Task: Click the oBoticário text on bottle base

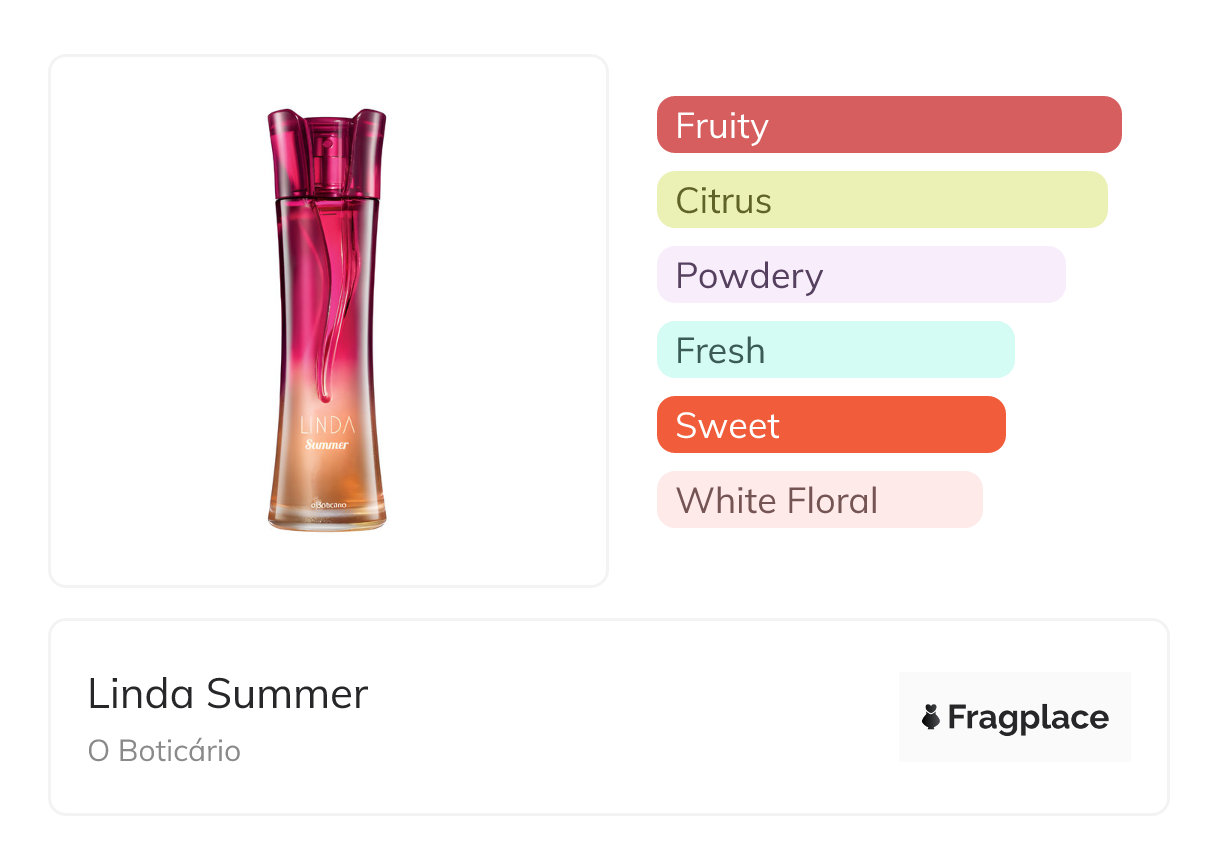Action: coord(327,504)
